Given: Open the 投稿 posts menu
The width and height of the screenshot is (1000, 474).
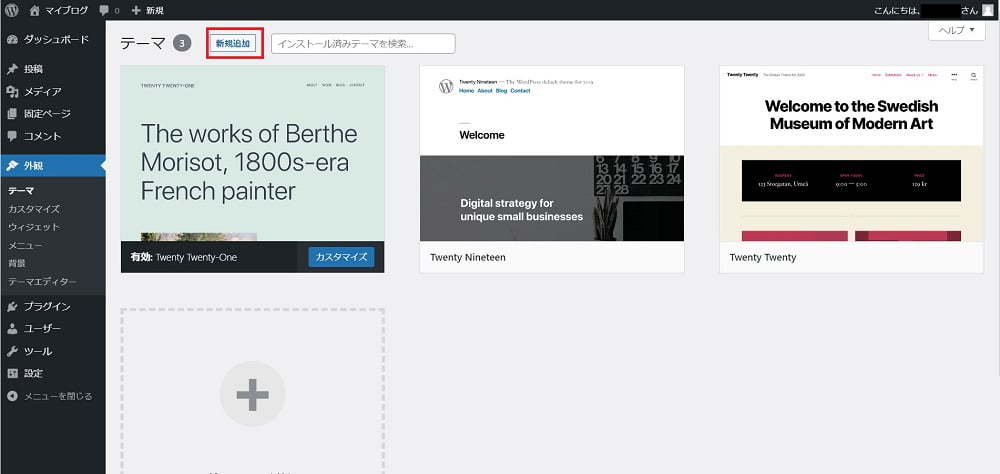Looking at the screenshot, I should click(x=33, y=69).
